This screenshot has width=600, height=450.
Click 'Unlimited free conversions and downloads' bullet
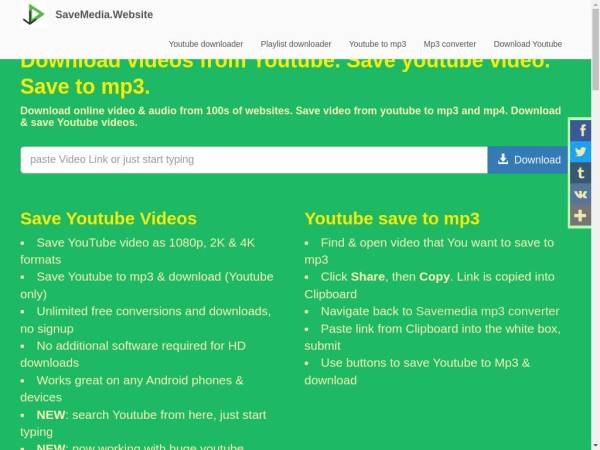(146, 320)
